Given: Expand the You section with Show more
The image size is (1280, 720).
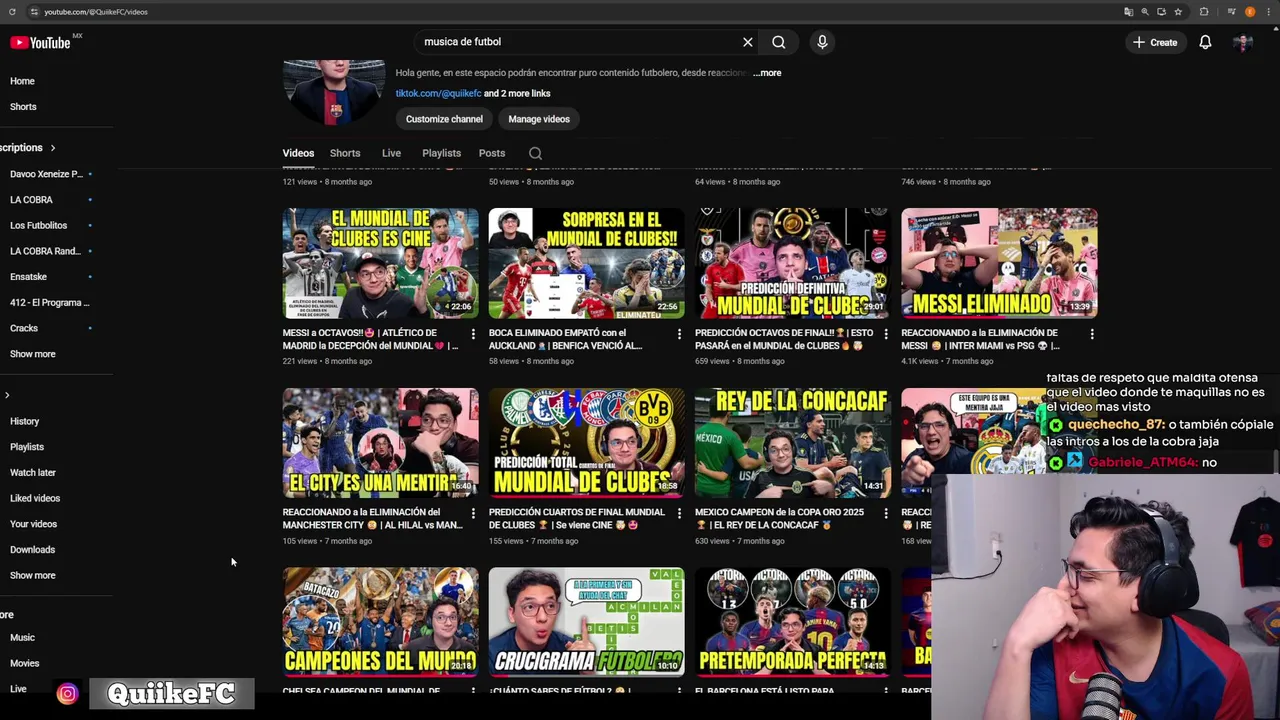Looking at the screenshot, I should pyautogui.click(x=33, y=576).
